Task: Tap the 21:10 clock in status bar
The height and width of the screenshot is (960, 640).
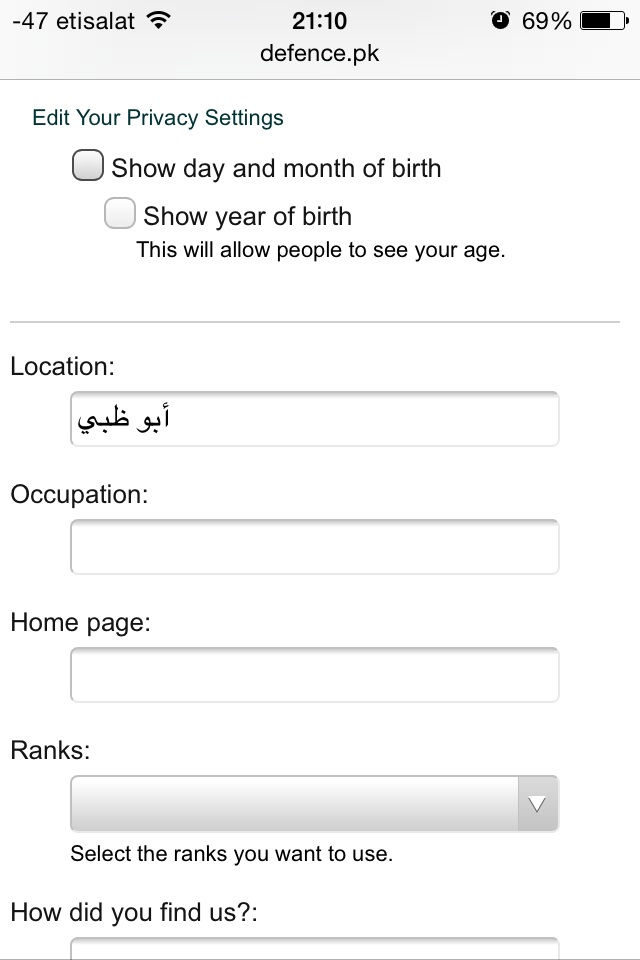Action: [x=320, y=21]
